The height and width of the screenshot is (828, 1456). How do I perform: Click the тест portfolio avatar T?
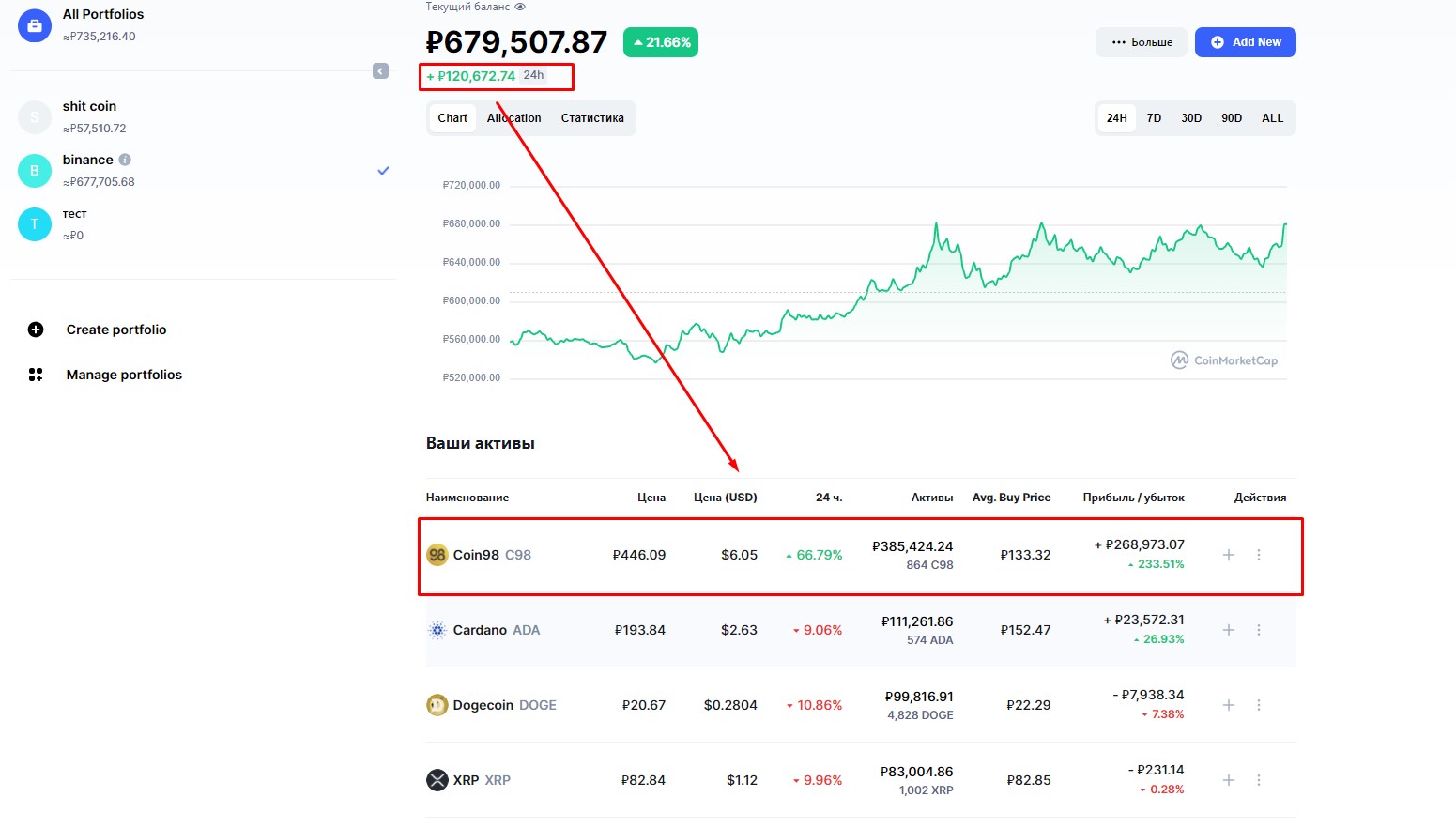[x=35, y=224]
